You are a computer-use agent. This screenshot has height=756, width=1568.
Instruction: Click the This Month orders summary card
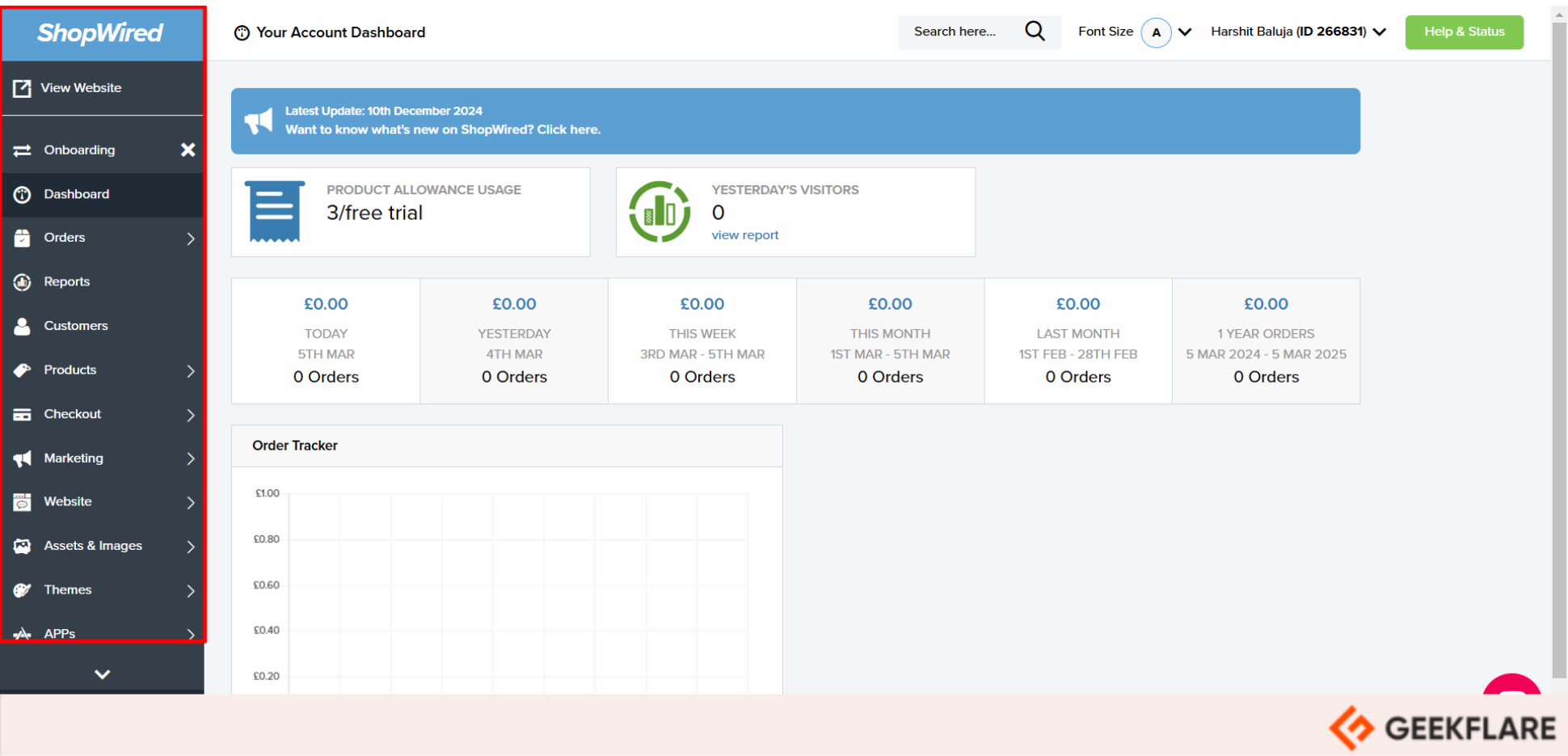coord(890,341)
